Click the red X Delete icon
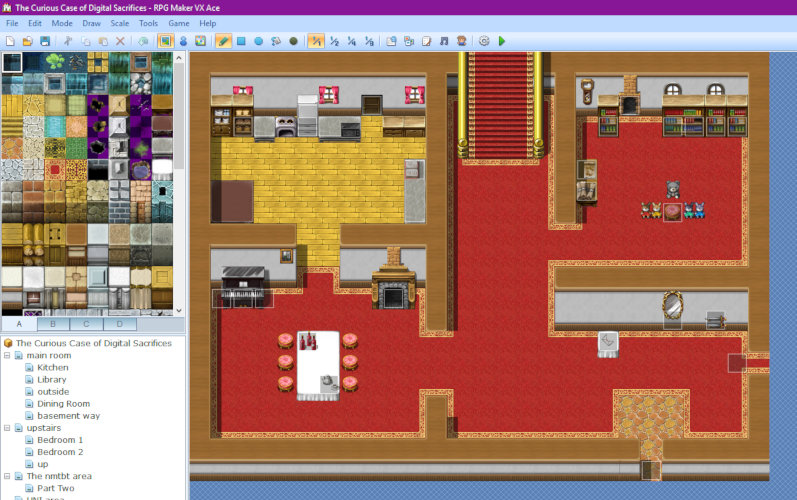The image size is (797, 500). pos(120,41)
